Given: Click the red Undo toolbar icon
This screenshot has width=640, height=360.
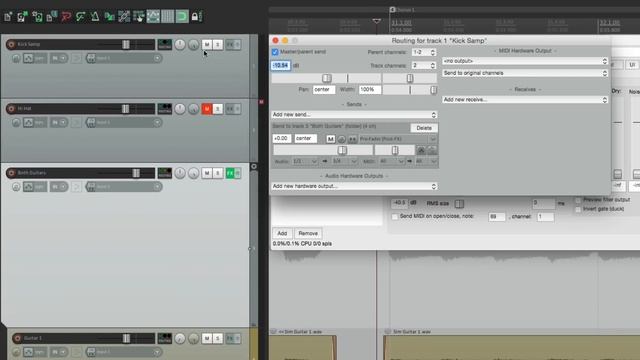Looking at the screenshot, I should tap(66, 17).
